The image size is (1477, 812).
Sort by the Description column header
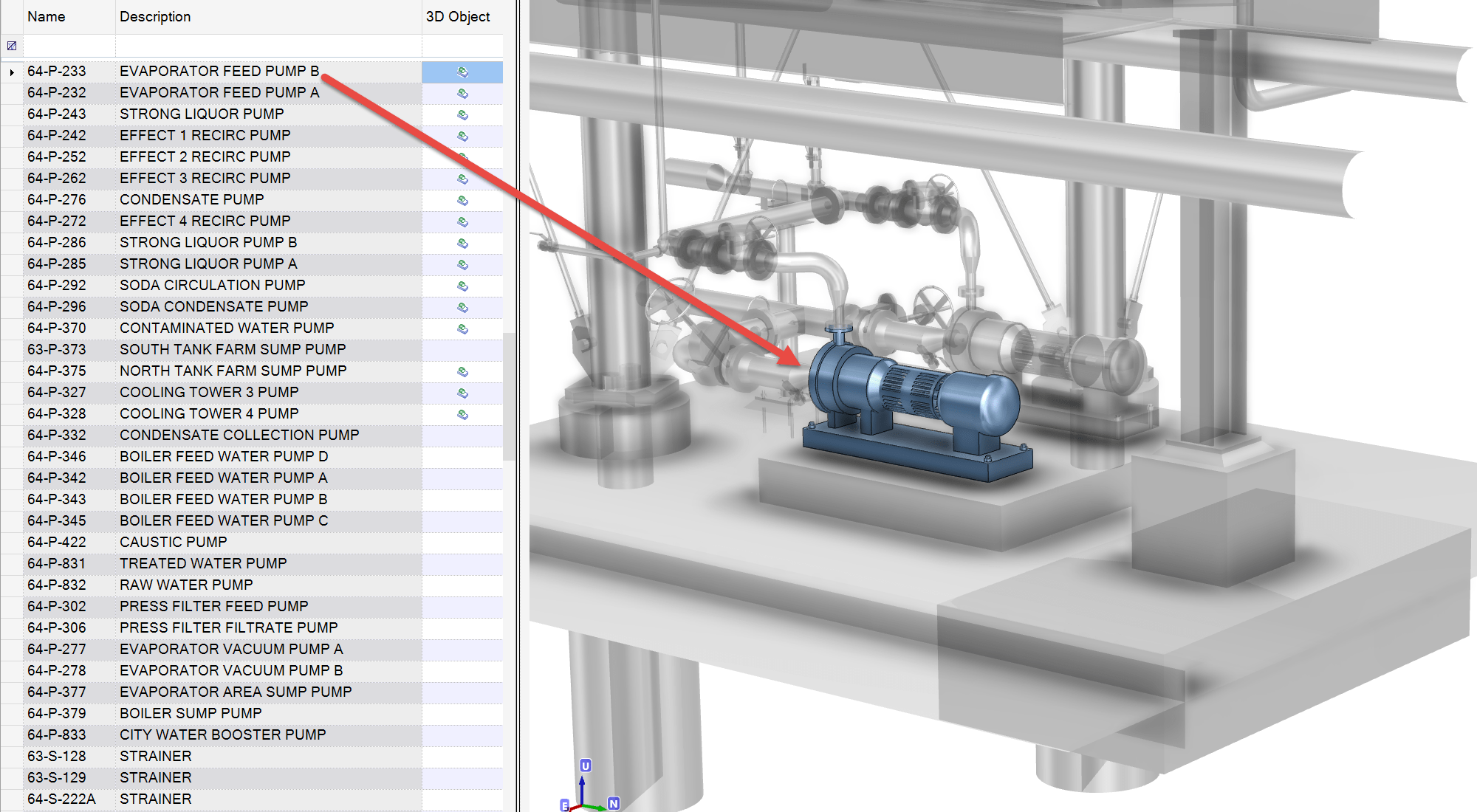click(155, 16)
